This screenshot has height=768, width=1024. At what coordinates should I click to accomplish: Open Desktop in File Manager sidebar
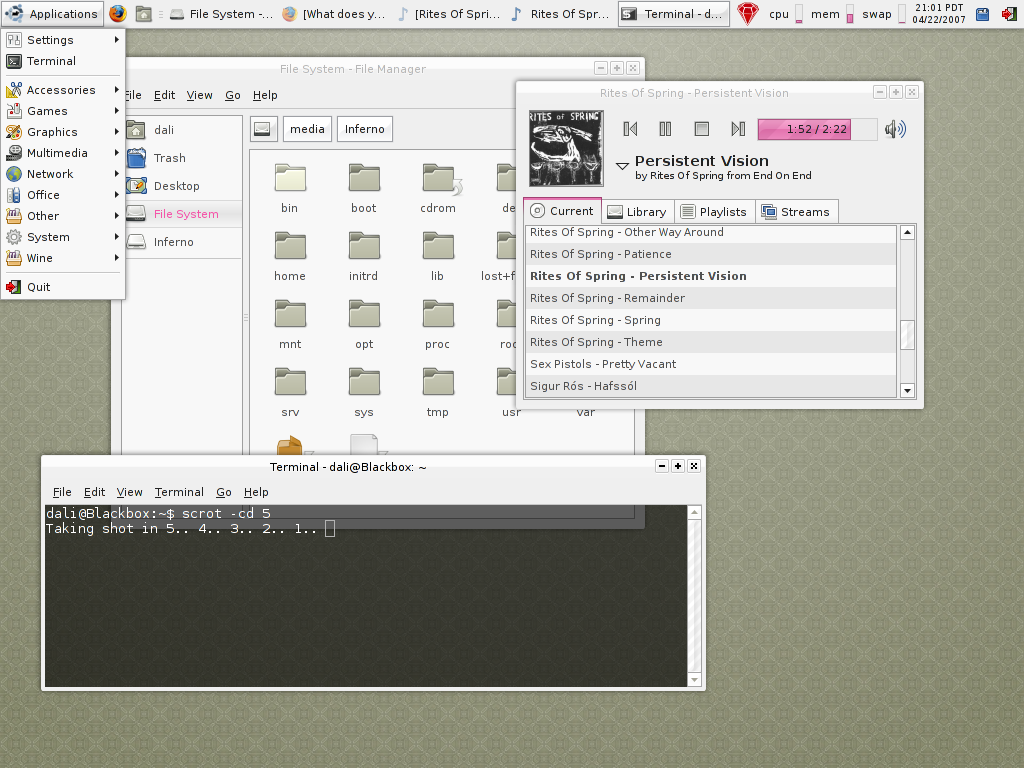183,186
